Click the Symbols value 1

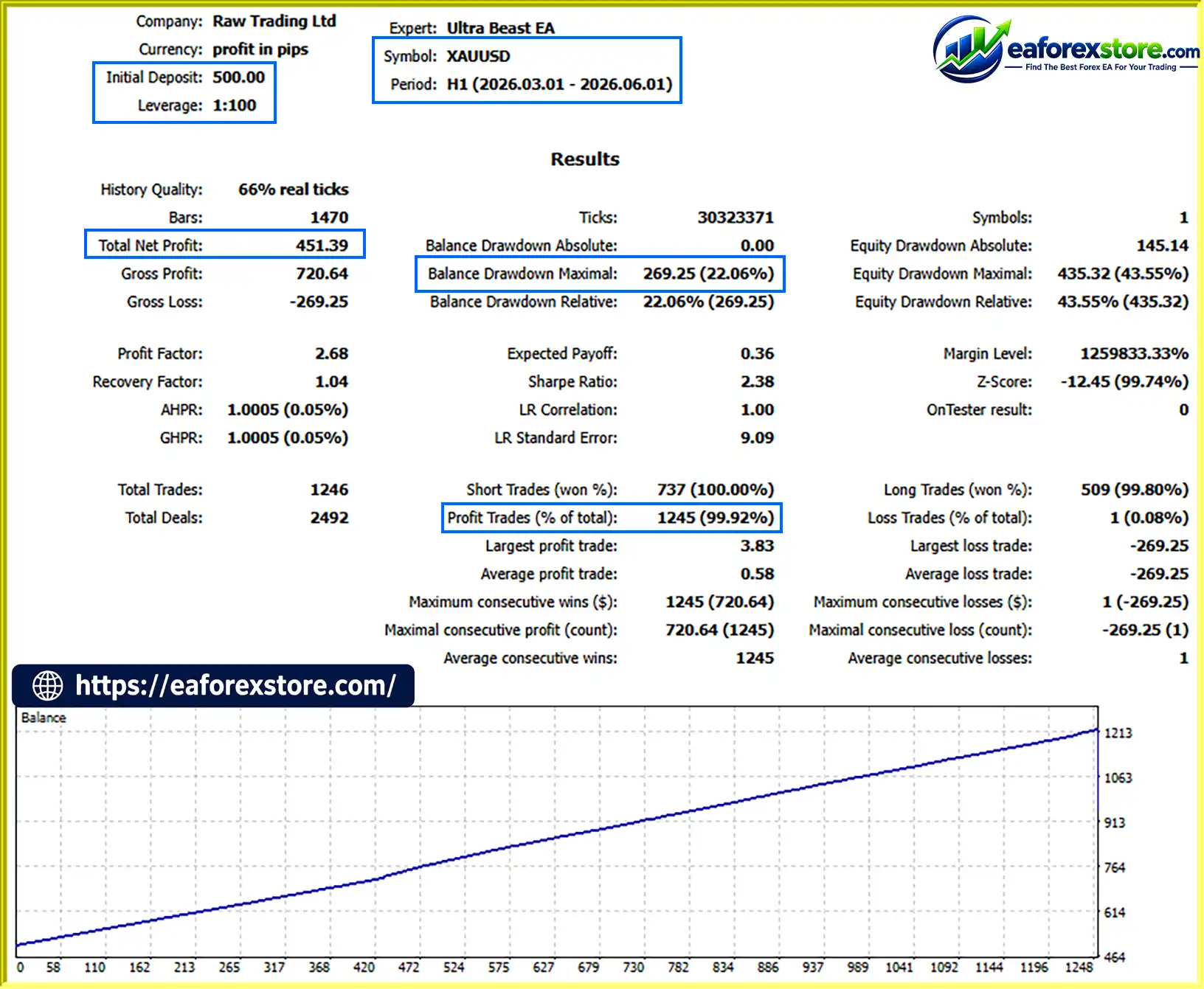(1184, 218)
